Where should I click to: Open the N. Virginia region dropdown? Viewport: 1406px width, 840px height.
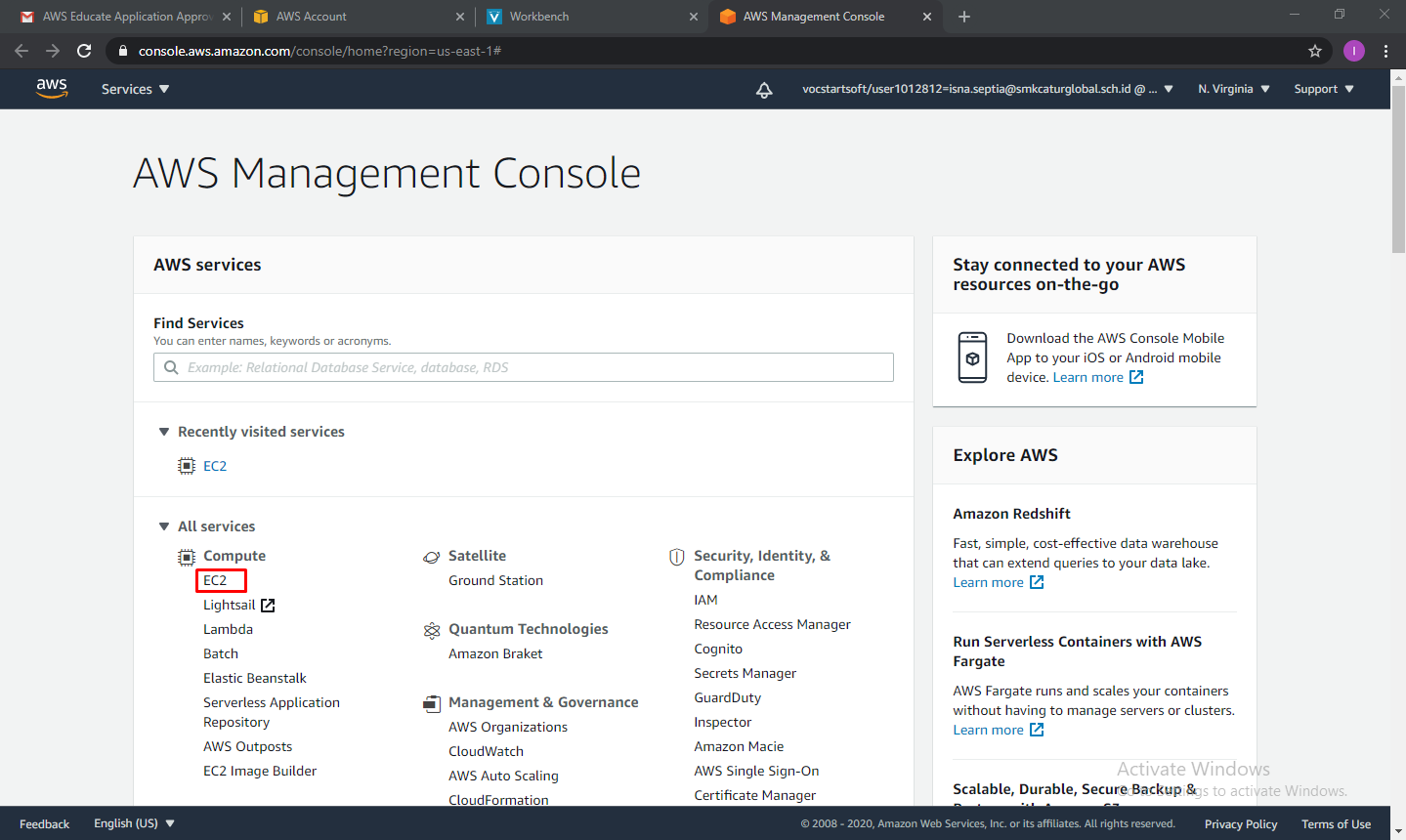(x=1234, y=89)
